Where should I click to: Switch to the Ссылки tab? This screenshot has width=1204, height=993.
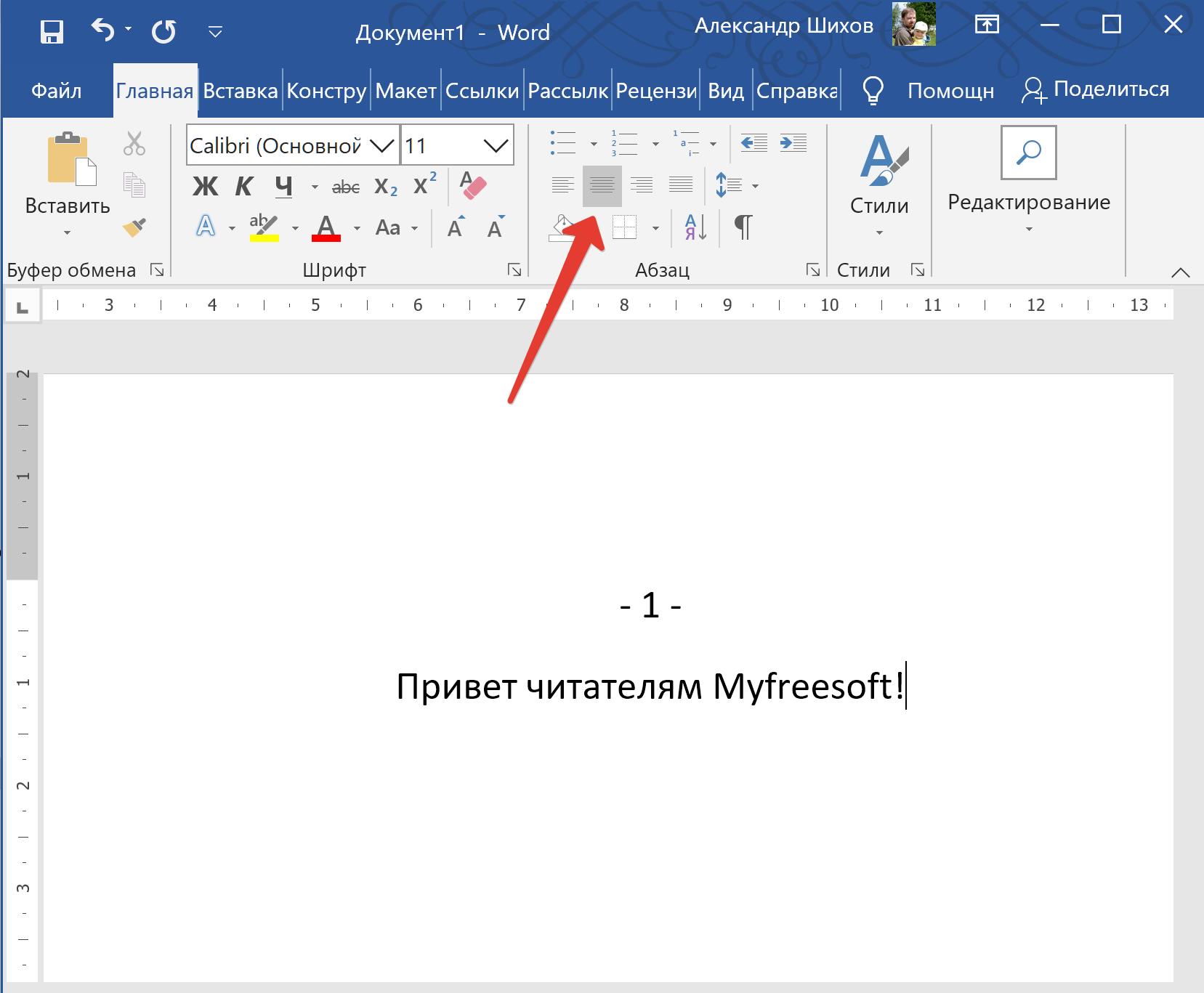click(482, 91)
